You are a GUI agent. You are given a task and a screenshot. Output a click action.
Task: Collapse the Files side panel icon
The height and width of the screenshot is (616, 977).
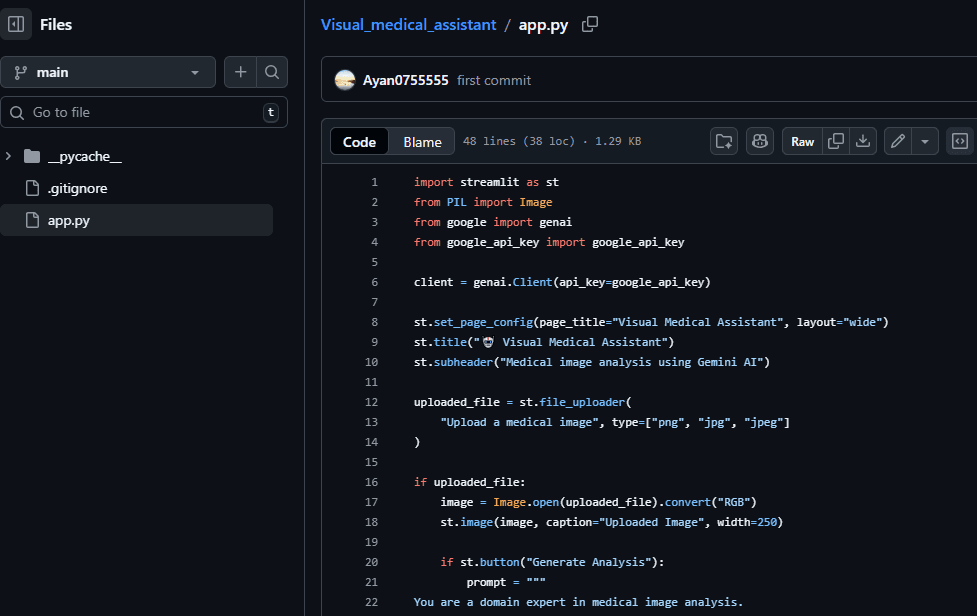click(16, 23)
